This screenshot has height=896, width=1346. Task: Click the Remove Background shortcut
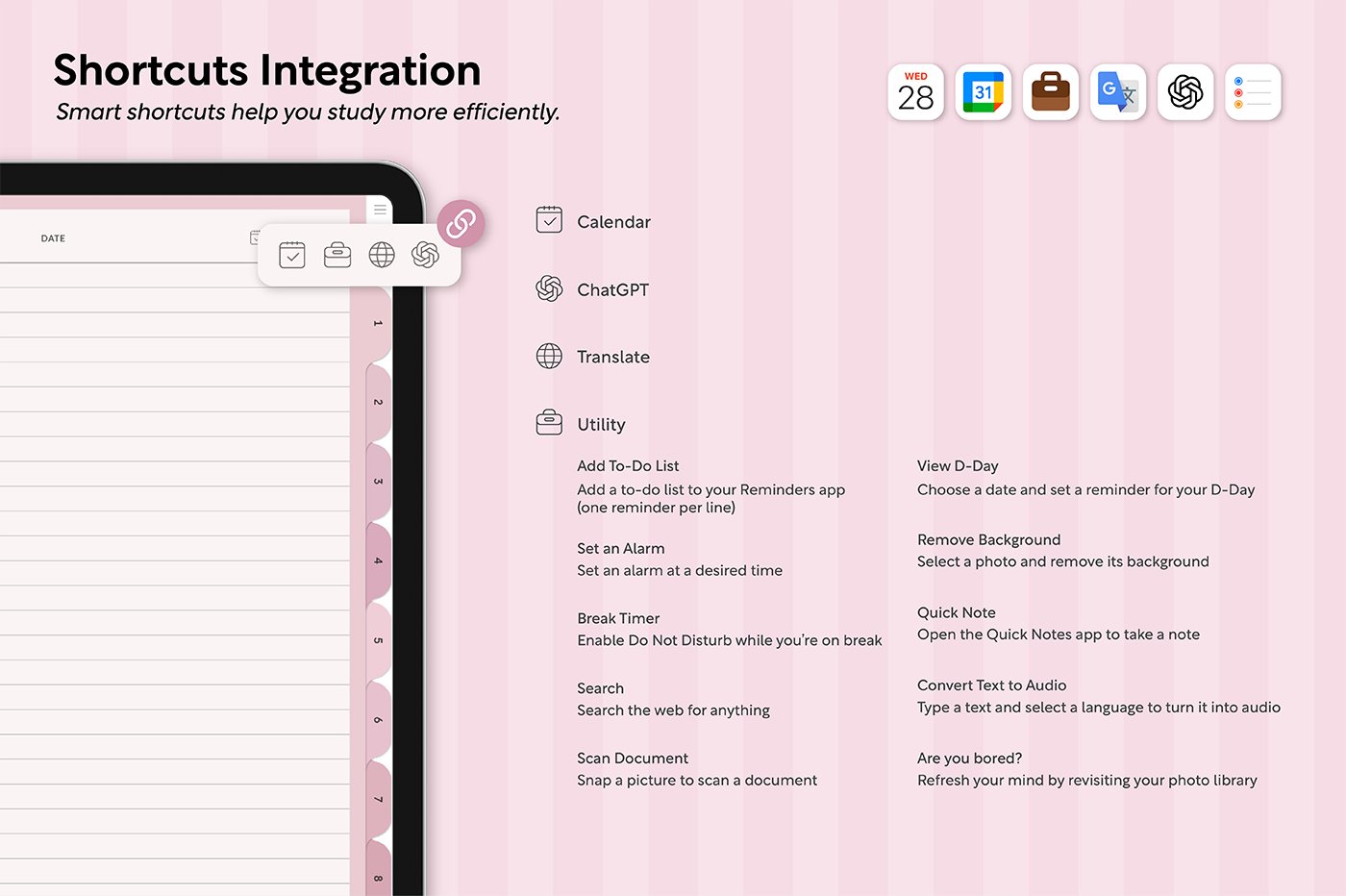[988, 540]
